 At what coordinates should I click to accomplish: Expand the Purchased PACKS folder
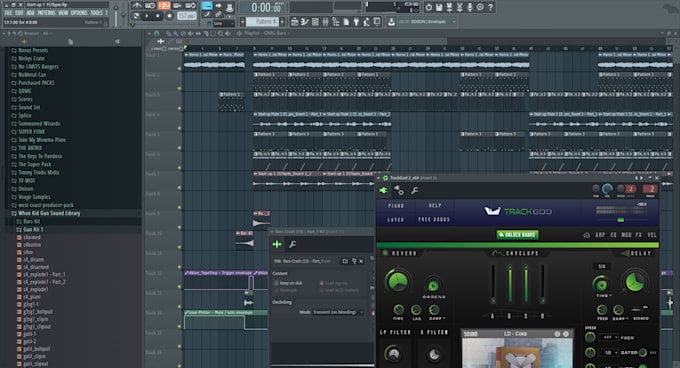tap(33, 83)
